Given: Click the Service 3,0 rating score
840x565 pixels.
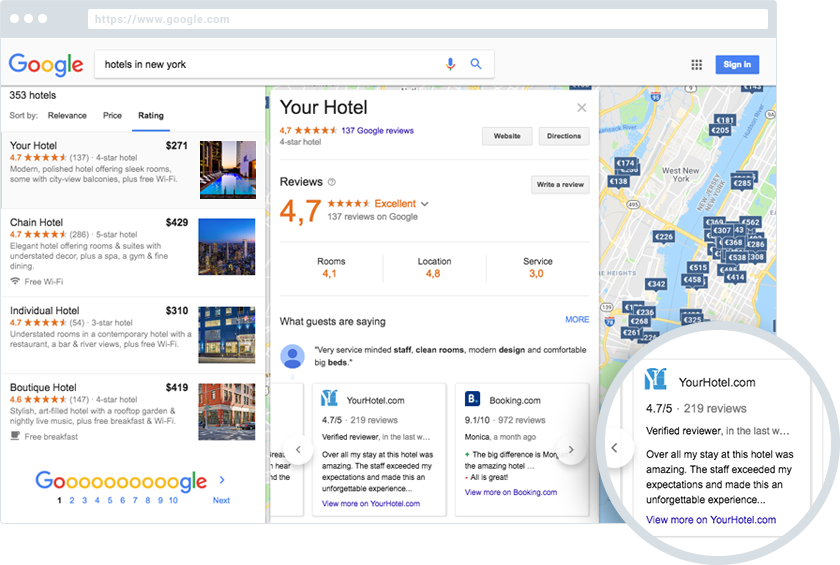Looking at the screenshot, I should click(536, 274).
